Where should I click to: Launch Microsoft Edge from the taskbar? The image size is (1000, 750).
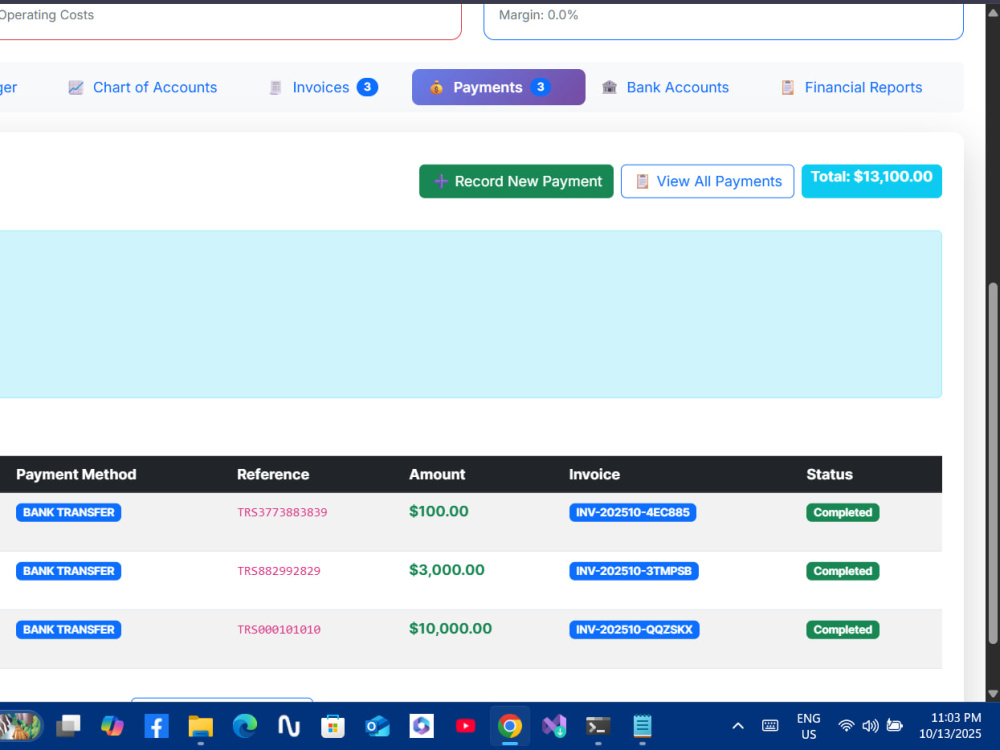click(244, 726)
